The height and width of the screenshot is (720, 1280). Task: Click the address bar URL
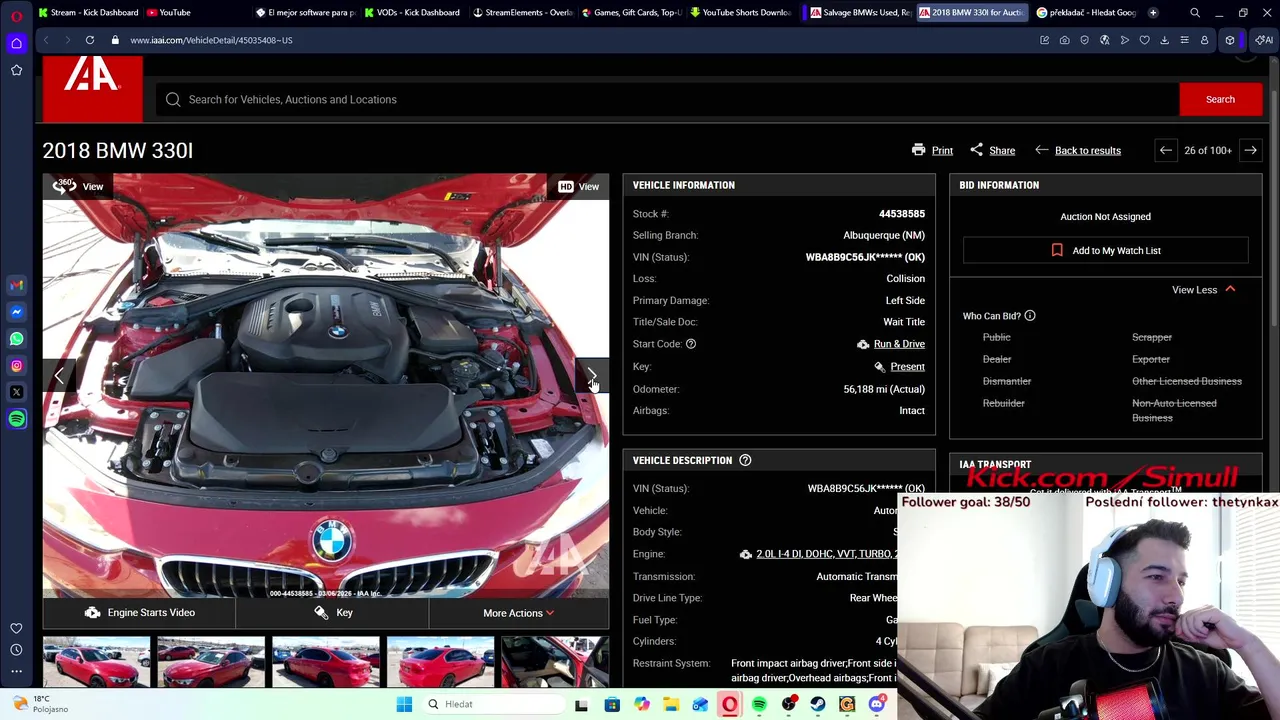coord(211,40)
